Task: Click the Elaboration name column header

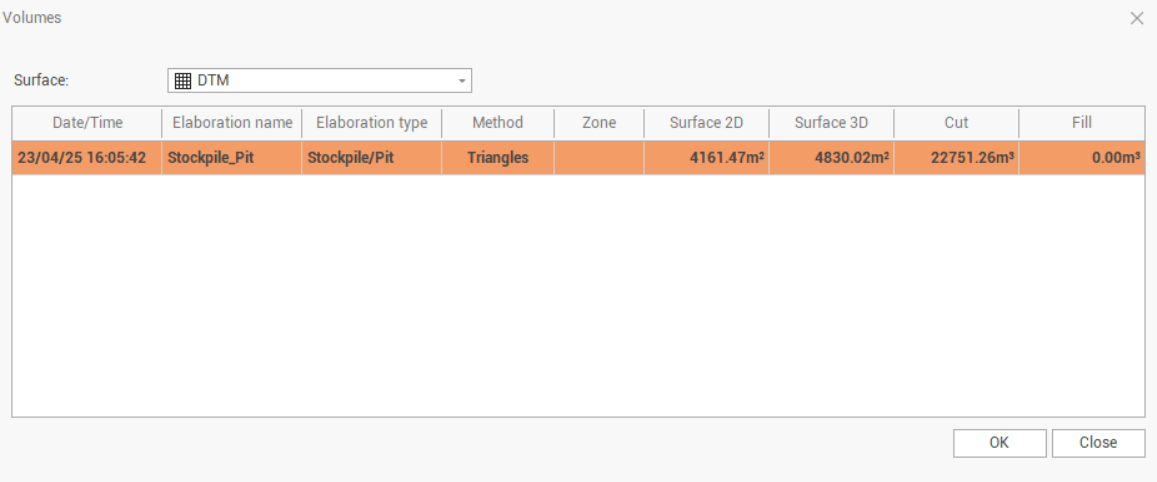Action: (x=232, y=123)
